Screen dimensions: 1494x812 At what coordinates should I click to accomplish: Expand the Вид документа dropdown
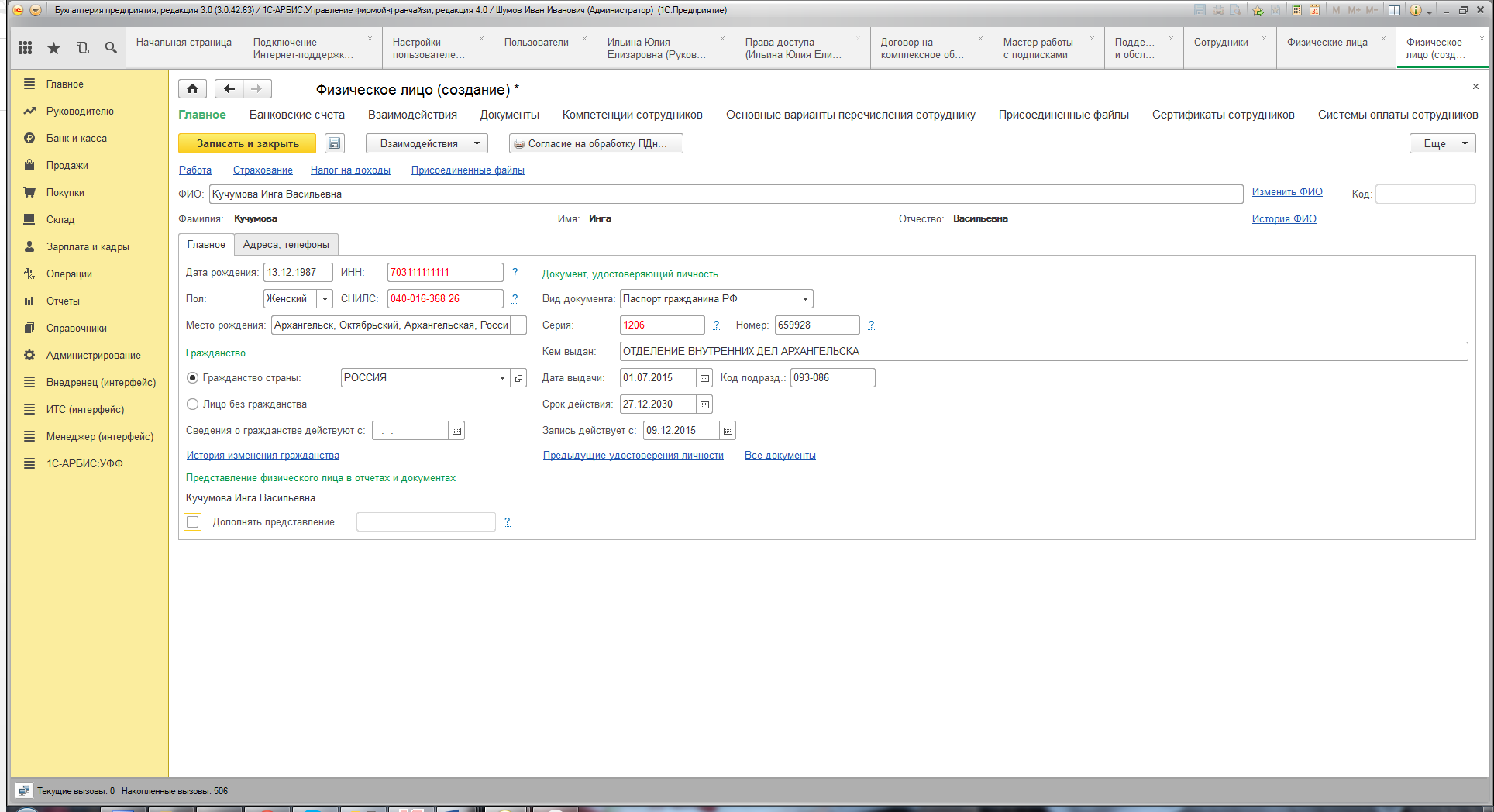coord(805,299)
